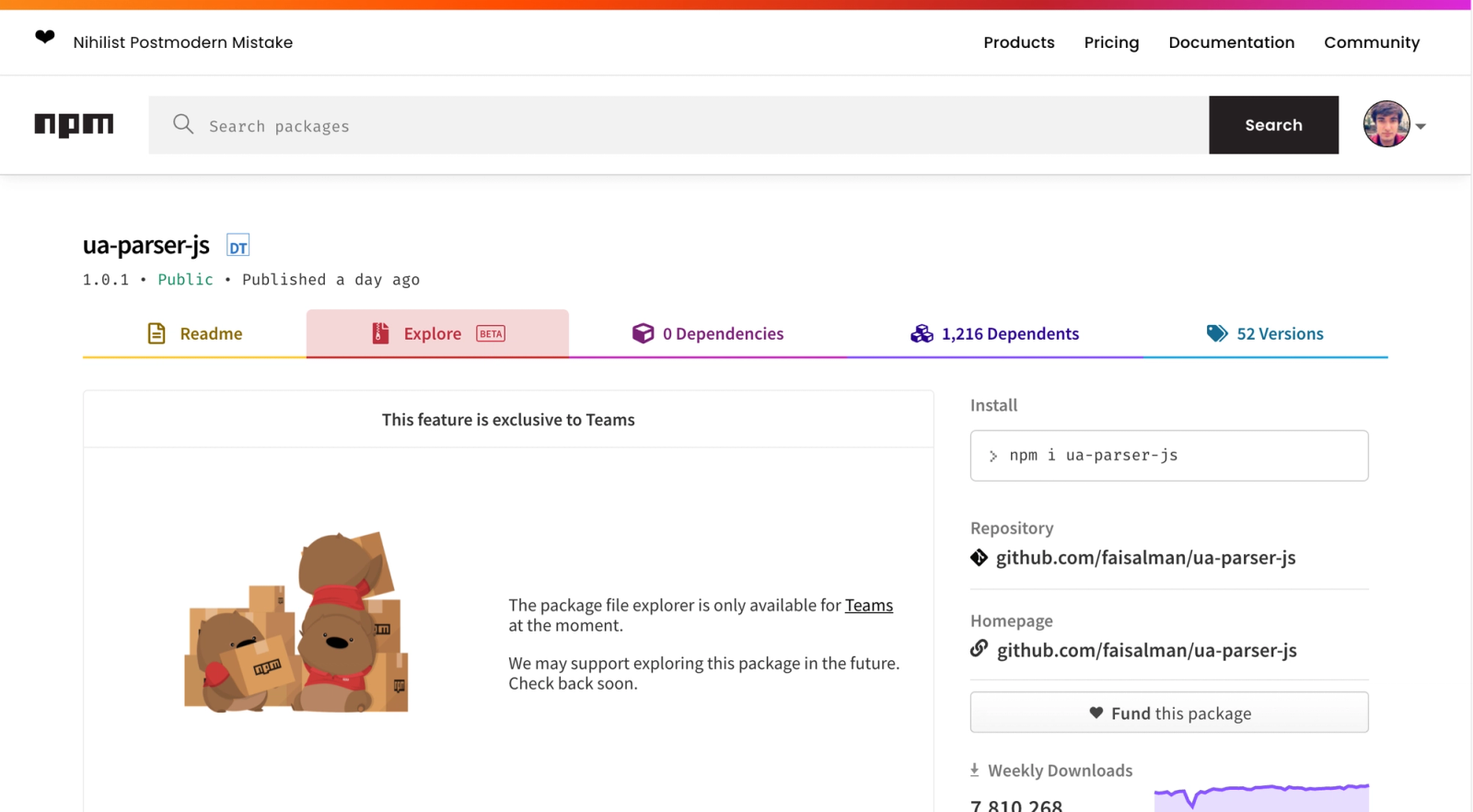Click the magnifying glass search icon
The image size is (1473, 812).
(x=183, y=124)
